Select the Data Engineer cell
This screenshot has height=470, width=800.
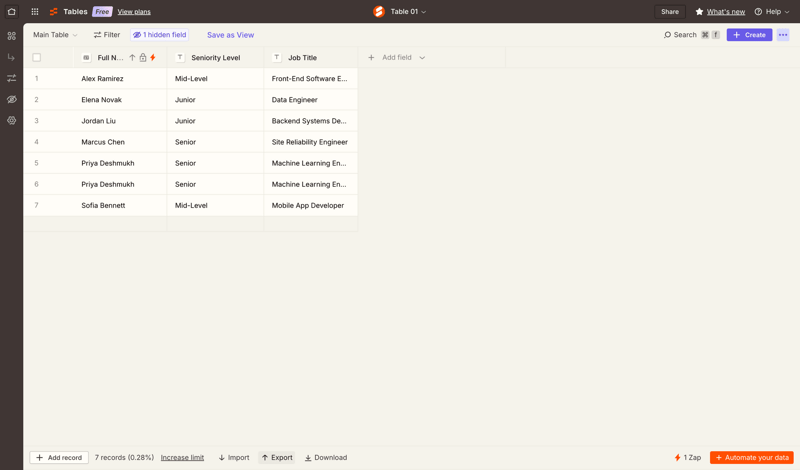point(311,100)
